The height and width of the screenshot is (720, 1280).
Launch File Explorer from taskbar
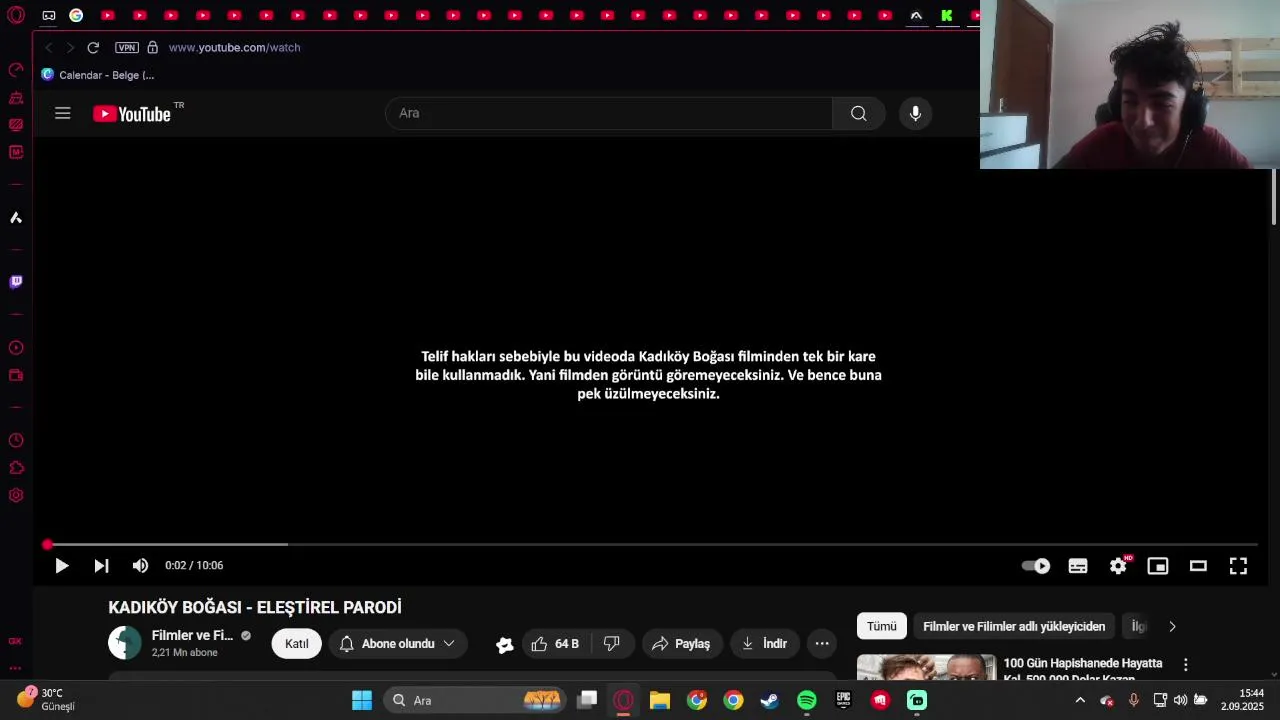pyautogui.click(x=660, y=700)
